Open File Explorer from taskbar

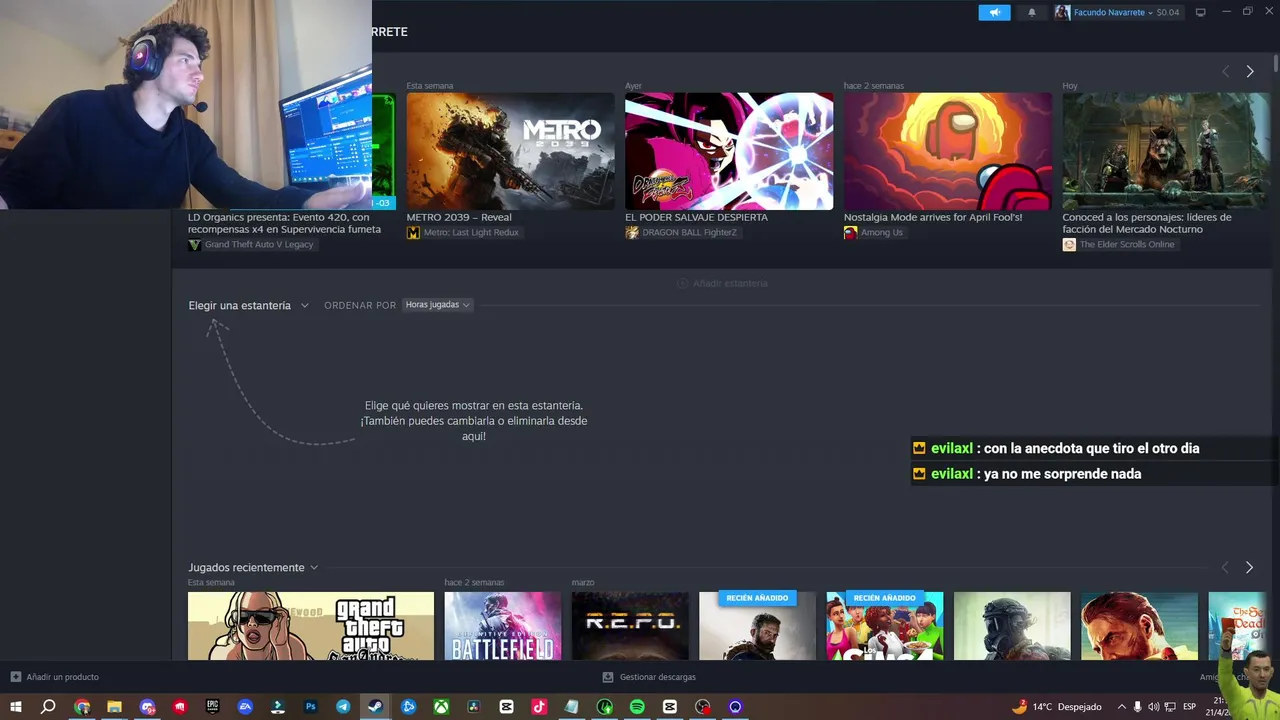[x=114, y=706]
